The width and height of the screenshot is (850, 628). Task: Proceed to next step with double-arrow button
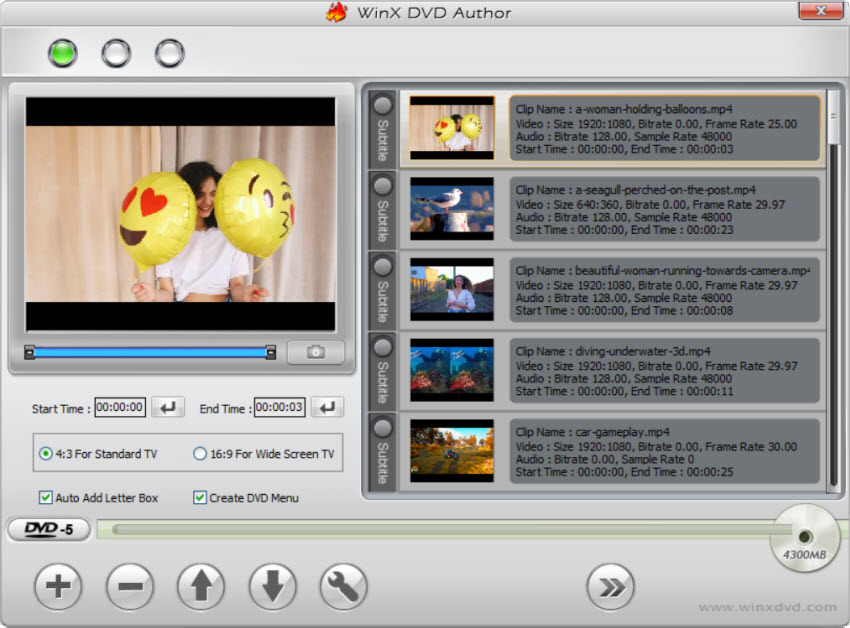coord(611,587)
